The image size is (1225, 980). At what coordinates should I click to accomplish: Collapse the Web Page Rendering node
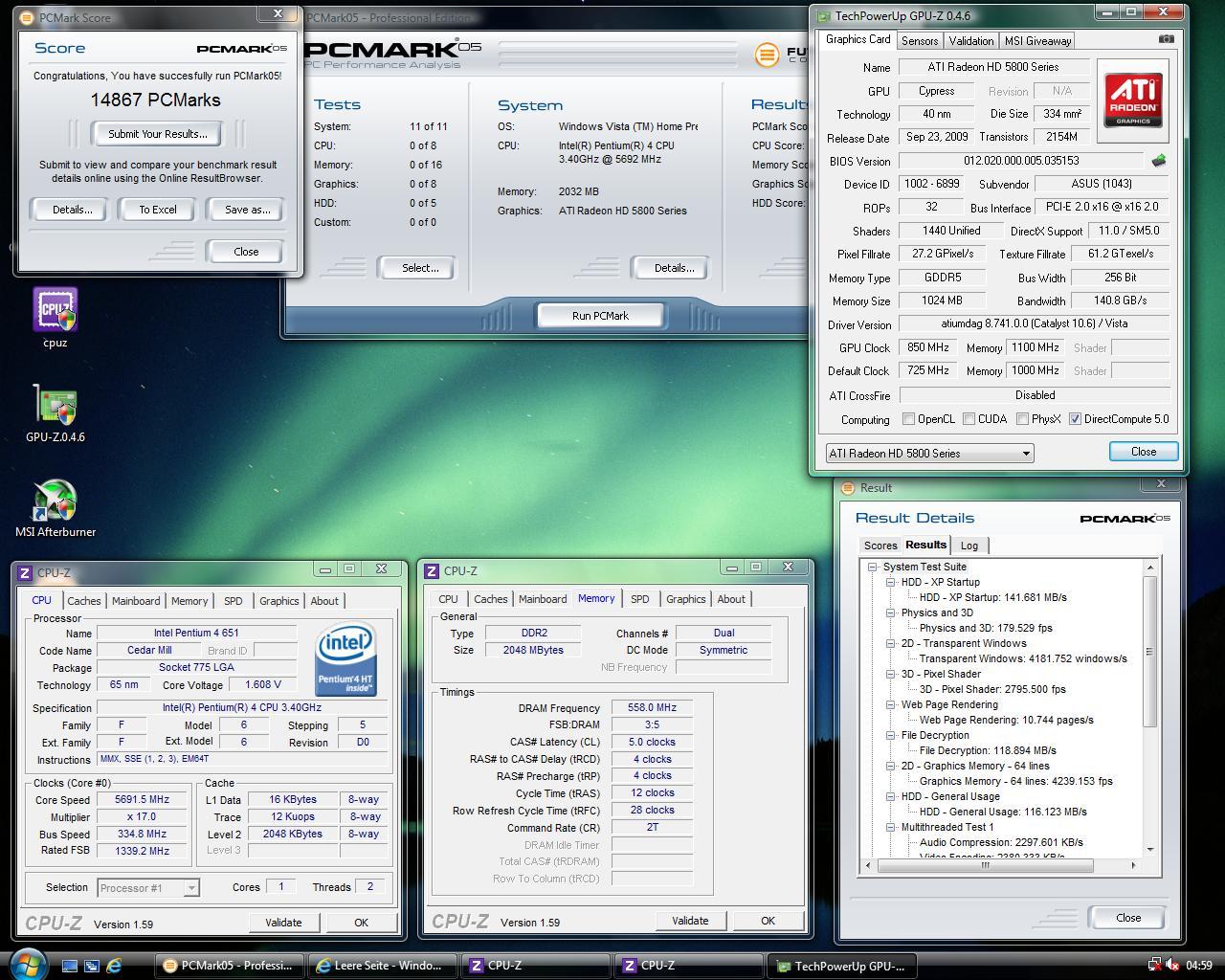(x=890, y=704)
